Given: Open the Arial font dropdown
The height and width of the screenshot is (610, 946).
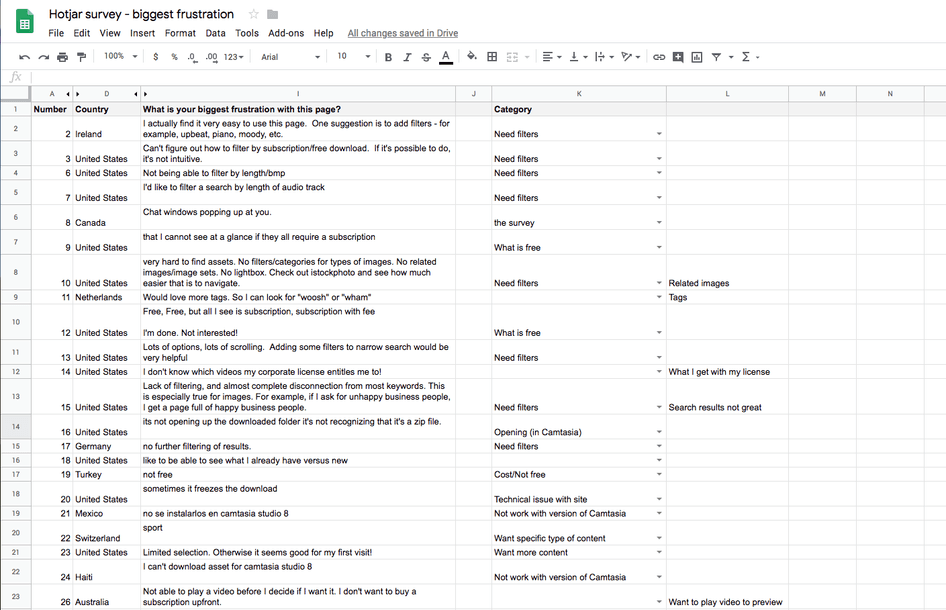Looking at the screenshot, I should [x=288, y=57].
